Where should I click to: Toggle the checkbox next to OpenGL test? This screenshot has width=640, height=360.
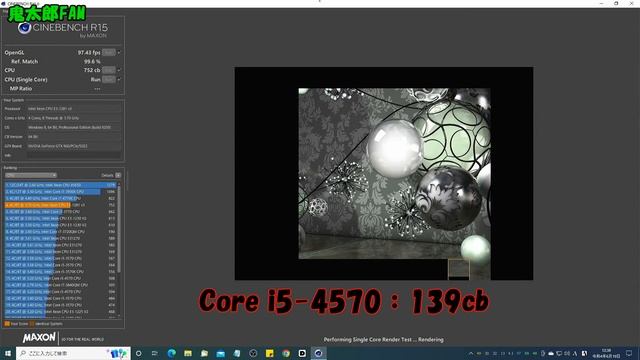tap(119, 52)
